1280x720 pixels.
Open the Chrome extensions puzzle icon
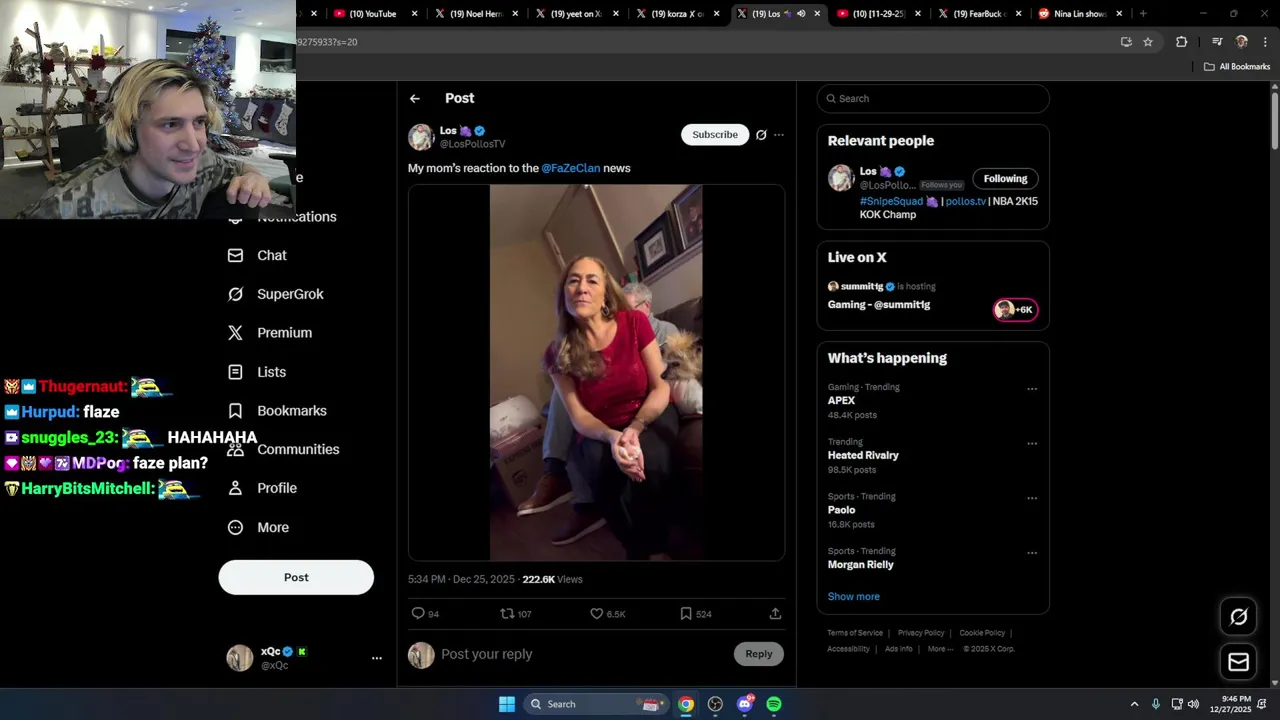[x=1181, y=42]
